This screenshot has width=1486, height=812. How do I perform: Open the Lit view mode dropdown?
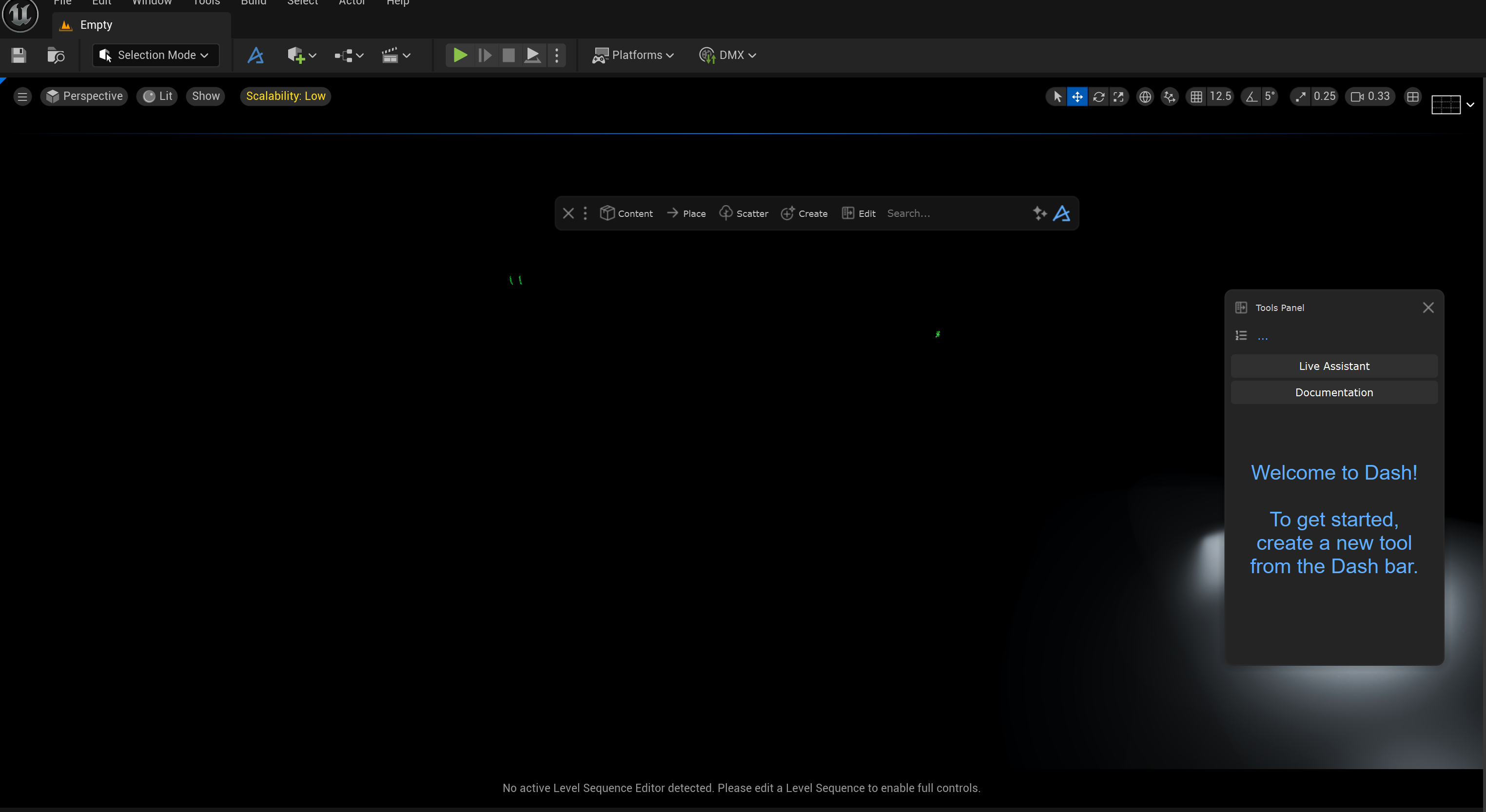(x=157, y=97)
